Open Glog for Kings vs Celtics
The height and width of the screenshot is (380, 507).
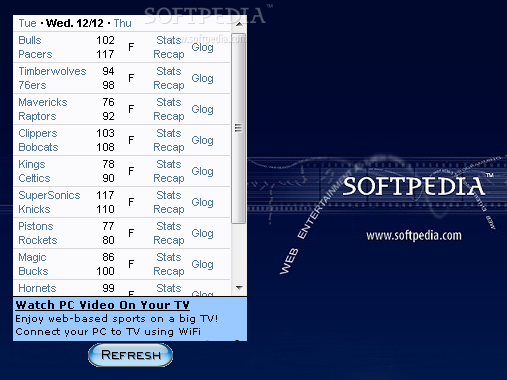202,172
